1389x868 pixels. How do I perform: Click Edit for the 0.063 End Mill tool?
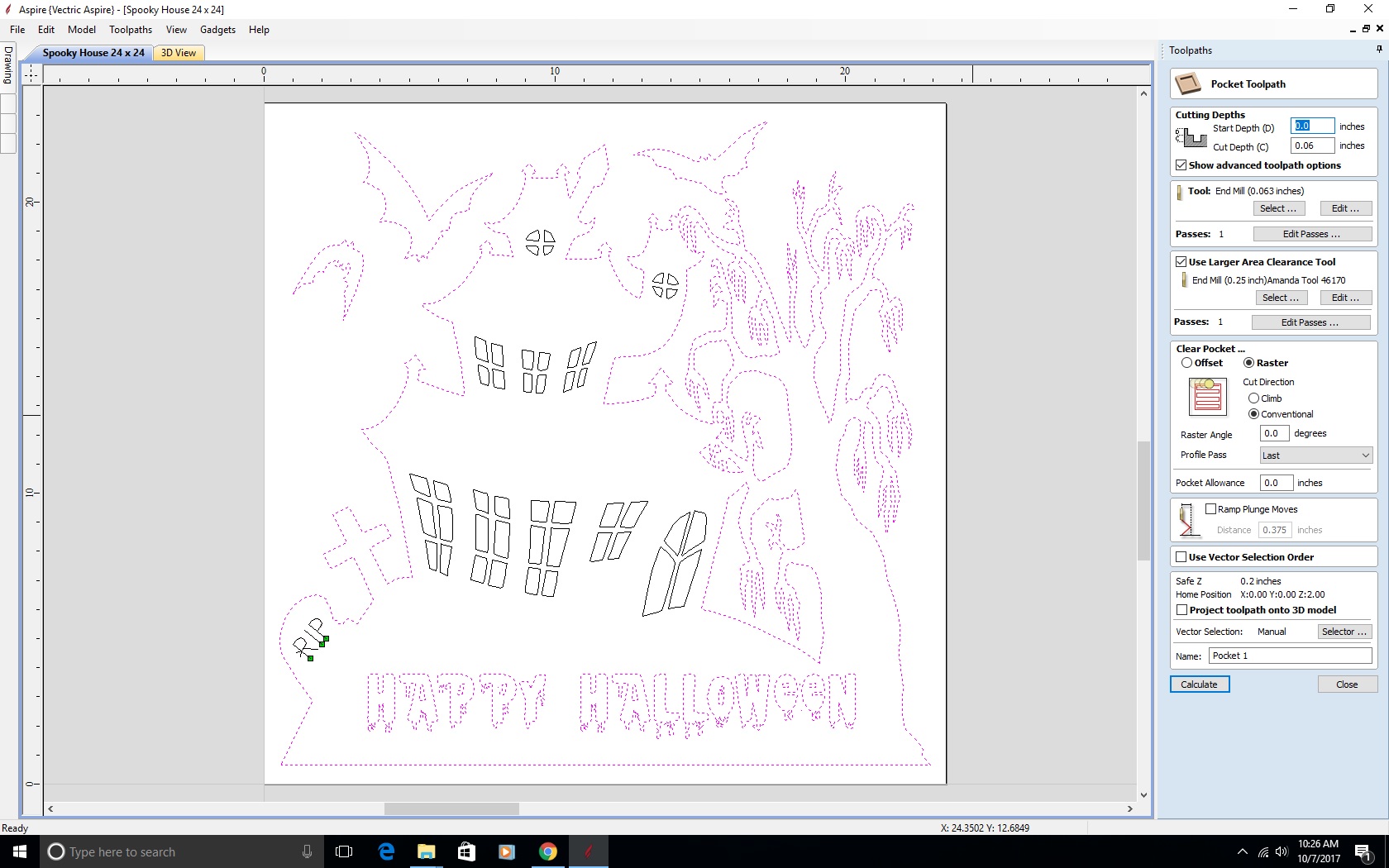1346,208
